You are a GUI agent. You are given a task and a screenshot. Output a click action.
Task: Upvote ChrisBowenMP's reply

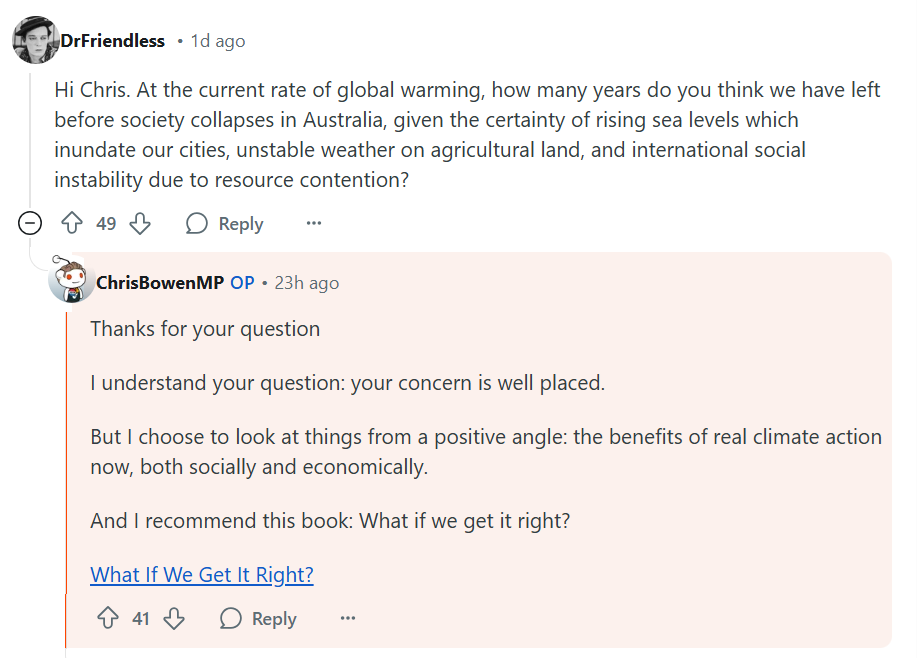point(108,619)
